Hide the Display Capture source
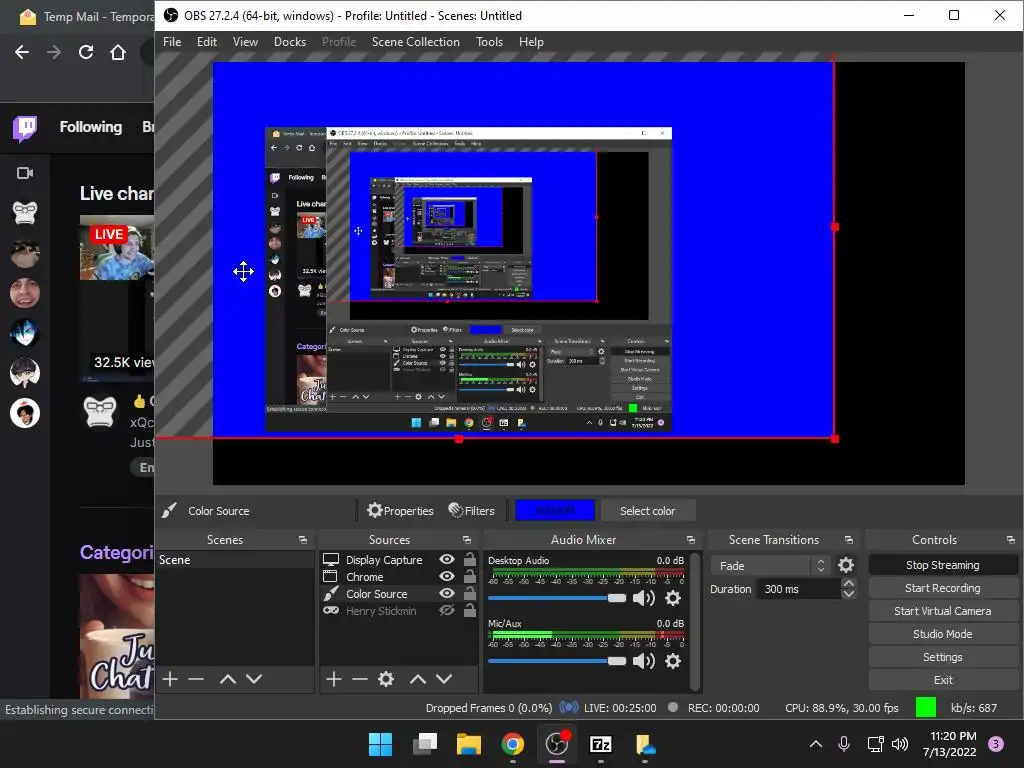This screenshot has width=1024, height=768. 447,560
